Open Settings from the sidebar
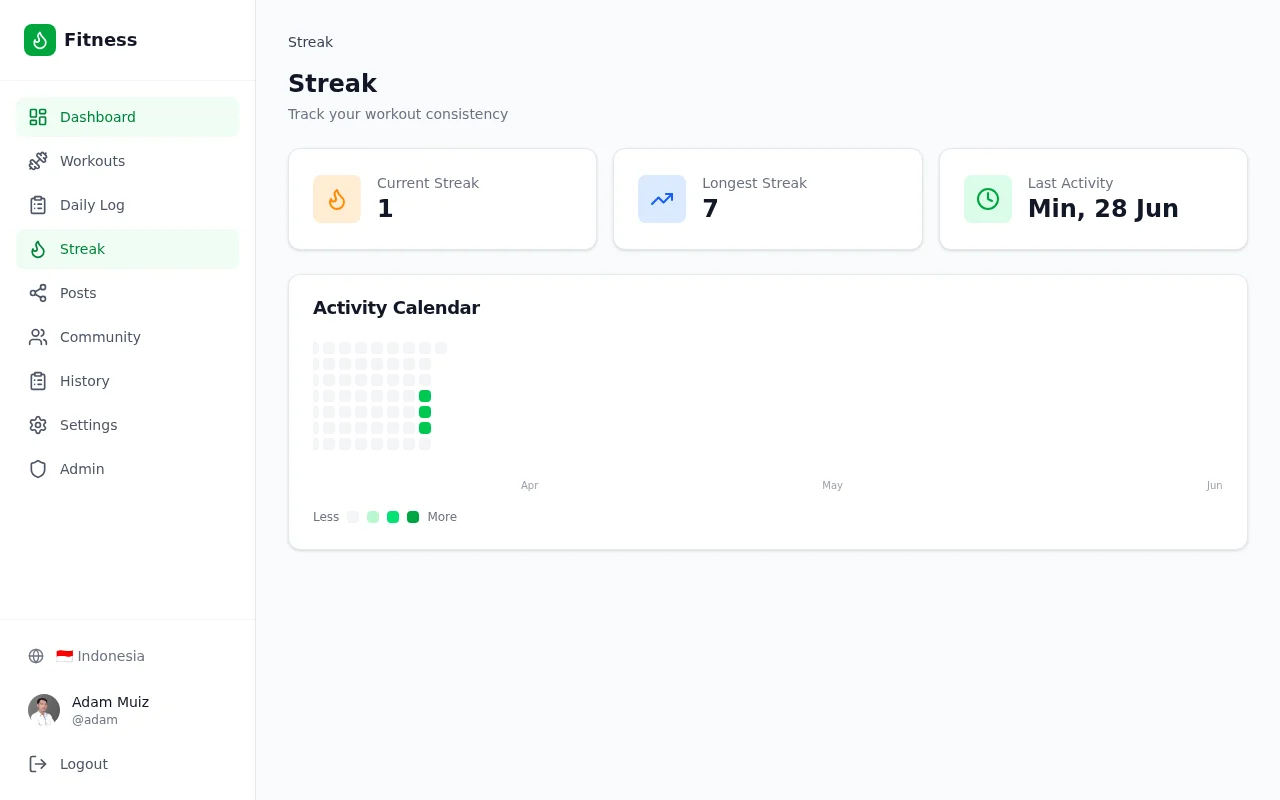 [128, 425]
